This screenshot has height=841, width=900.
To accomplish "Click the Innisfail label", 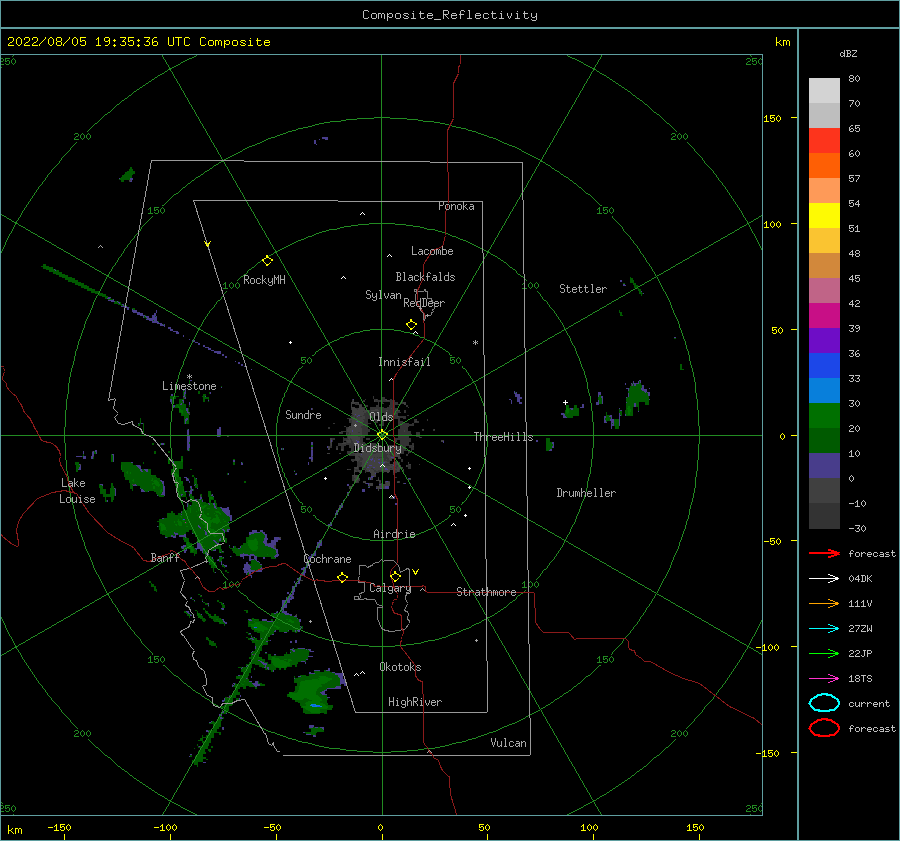I will (404, 362).
